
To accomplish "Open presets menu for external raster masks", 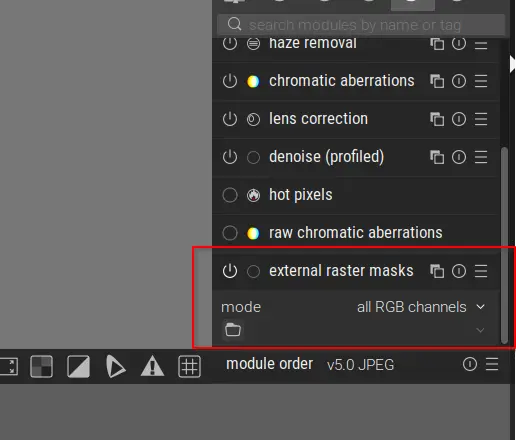I will click(x=481, y=271).
